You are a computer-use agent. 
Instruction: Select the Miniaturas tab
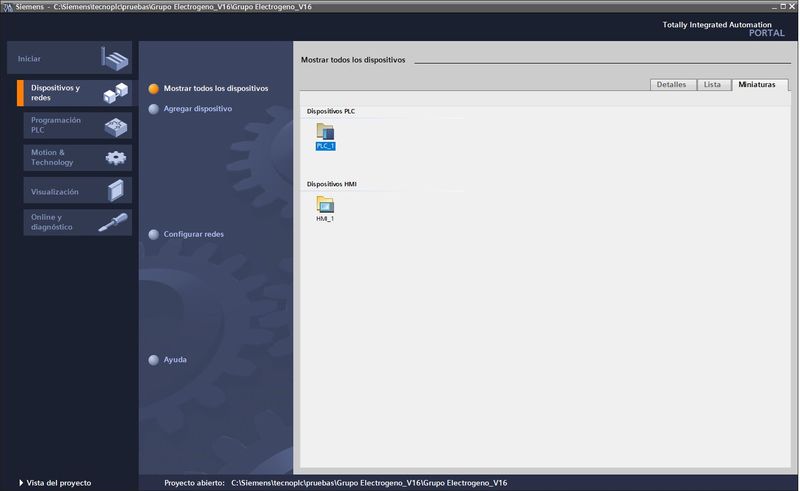click(760, 85)
